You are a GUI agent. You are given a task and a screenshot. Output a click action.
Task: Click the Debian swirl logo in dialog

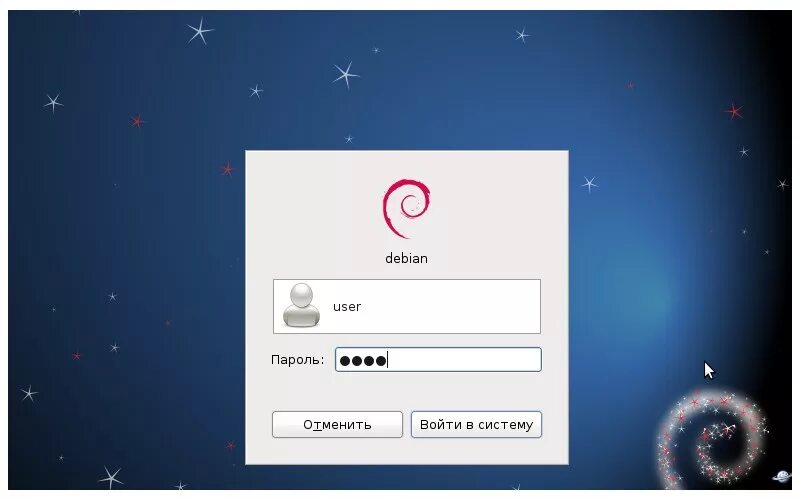click(407, 208)
